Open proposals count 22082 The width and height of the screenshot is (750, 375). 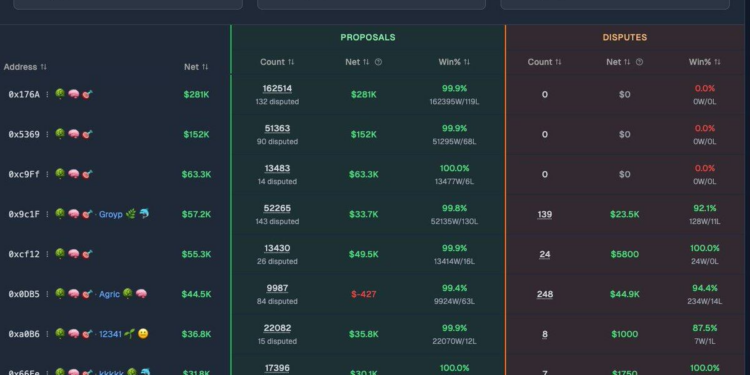[277, 328]
